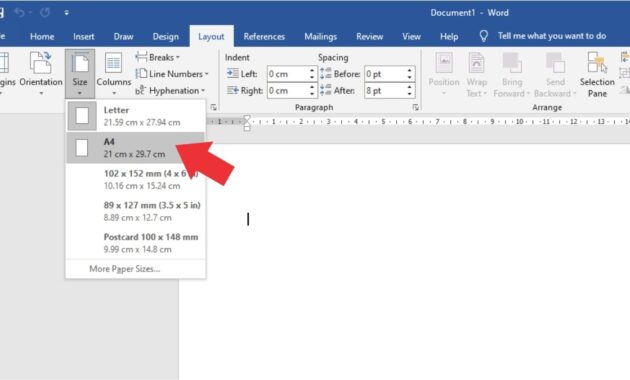Viewport: 630px width, 380px height.
Task: Switch to the Review tab
Action: (x=369, y=37)
